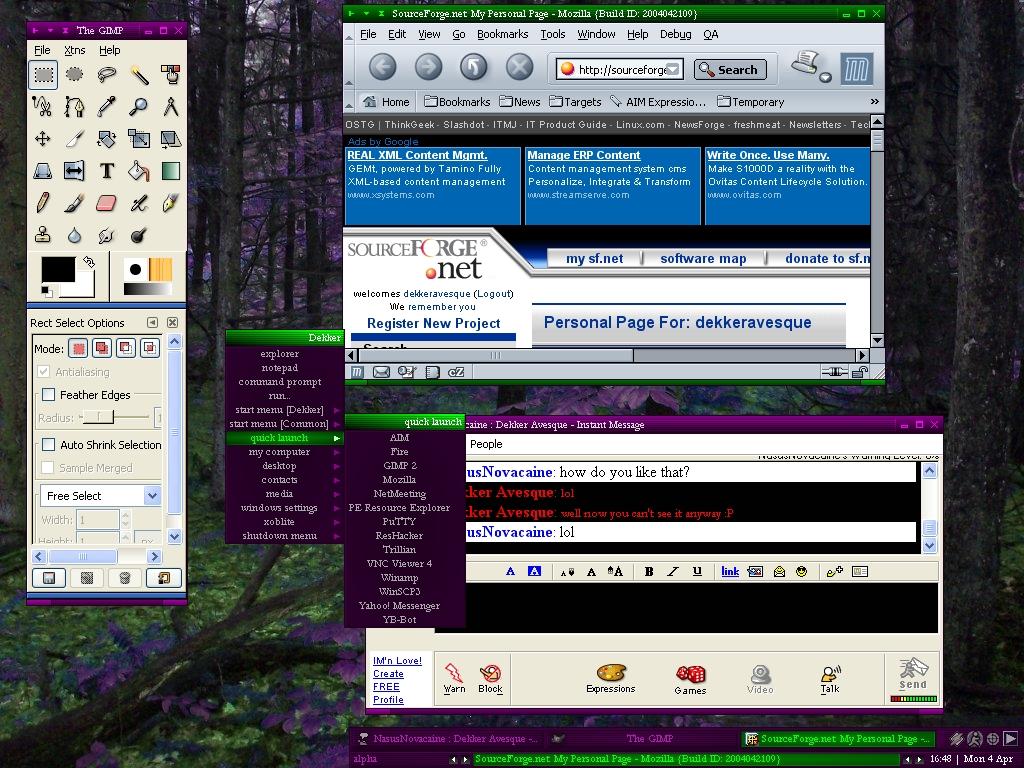Select the Rectangle Select tool in GIMP toolbox
The image size is (1024, 768).
(x=44, y=74)
